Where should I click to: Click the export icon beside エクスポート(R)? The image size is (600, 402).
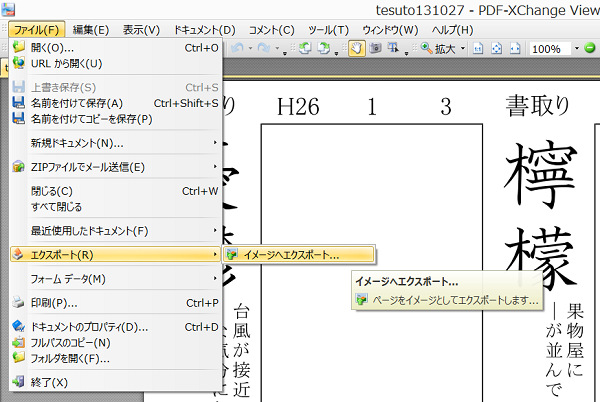(18, 254)
